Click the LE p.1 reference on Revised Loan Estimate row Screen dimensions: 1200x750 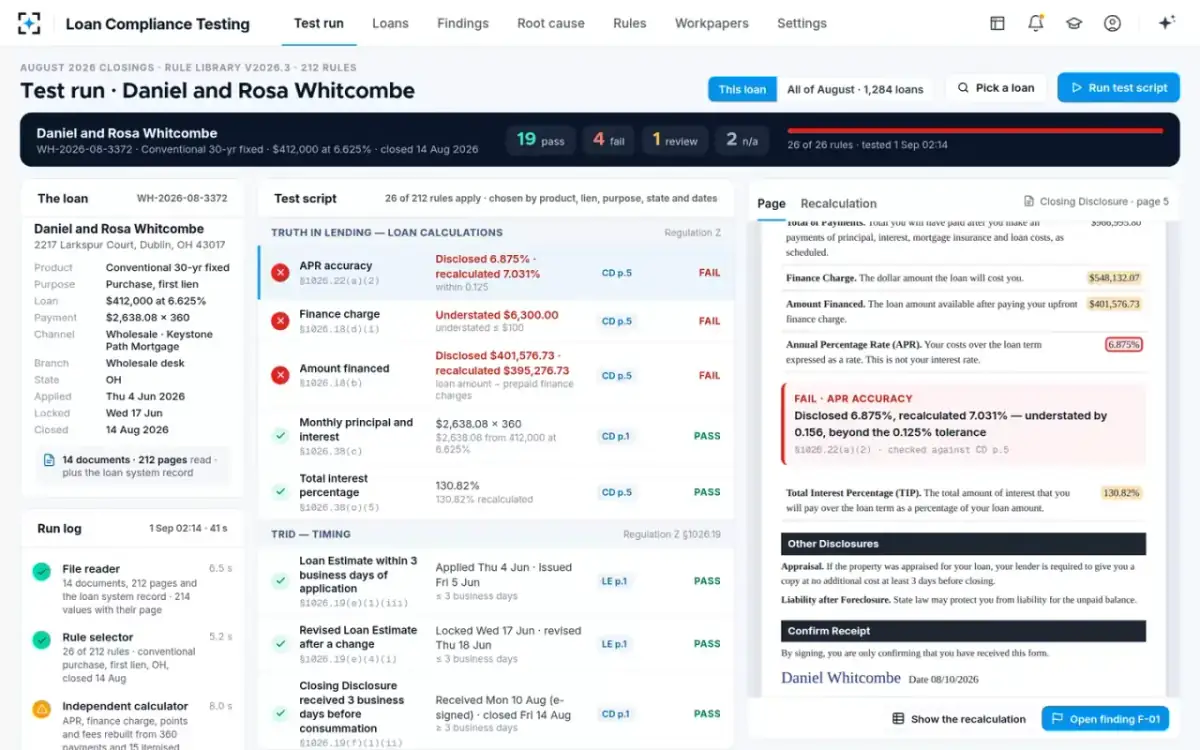click(616, 644)
